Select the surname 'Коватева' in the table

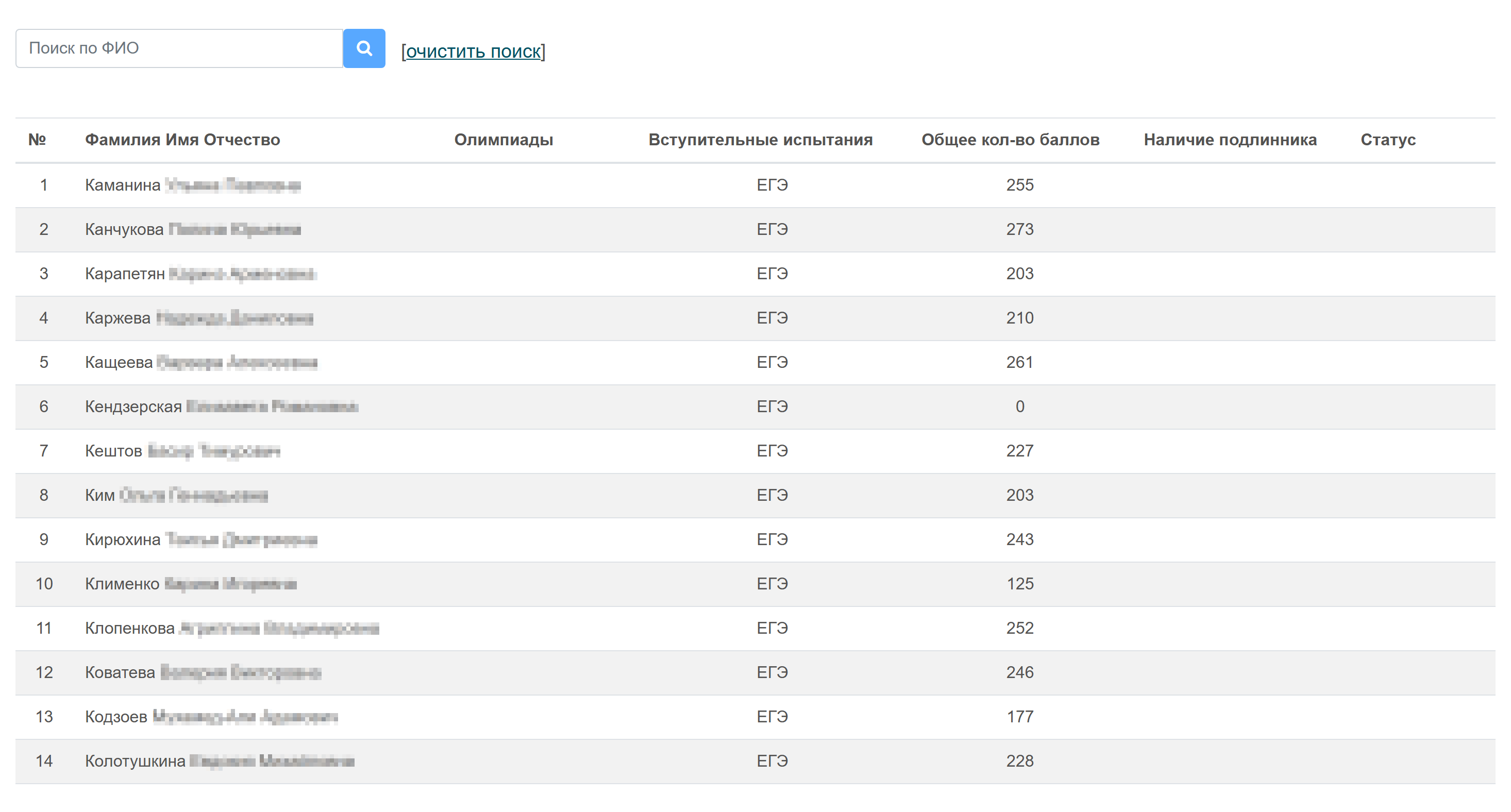click(x=120, y=672)
